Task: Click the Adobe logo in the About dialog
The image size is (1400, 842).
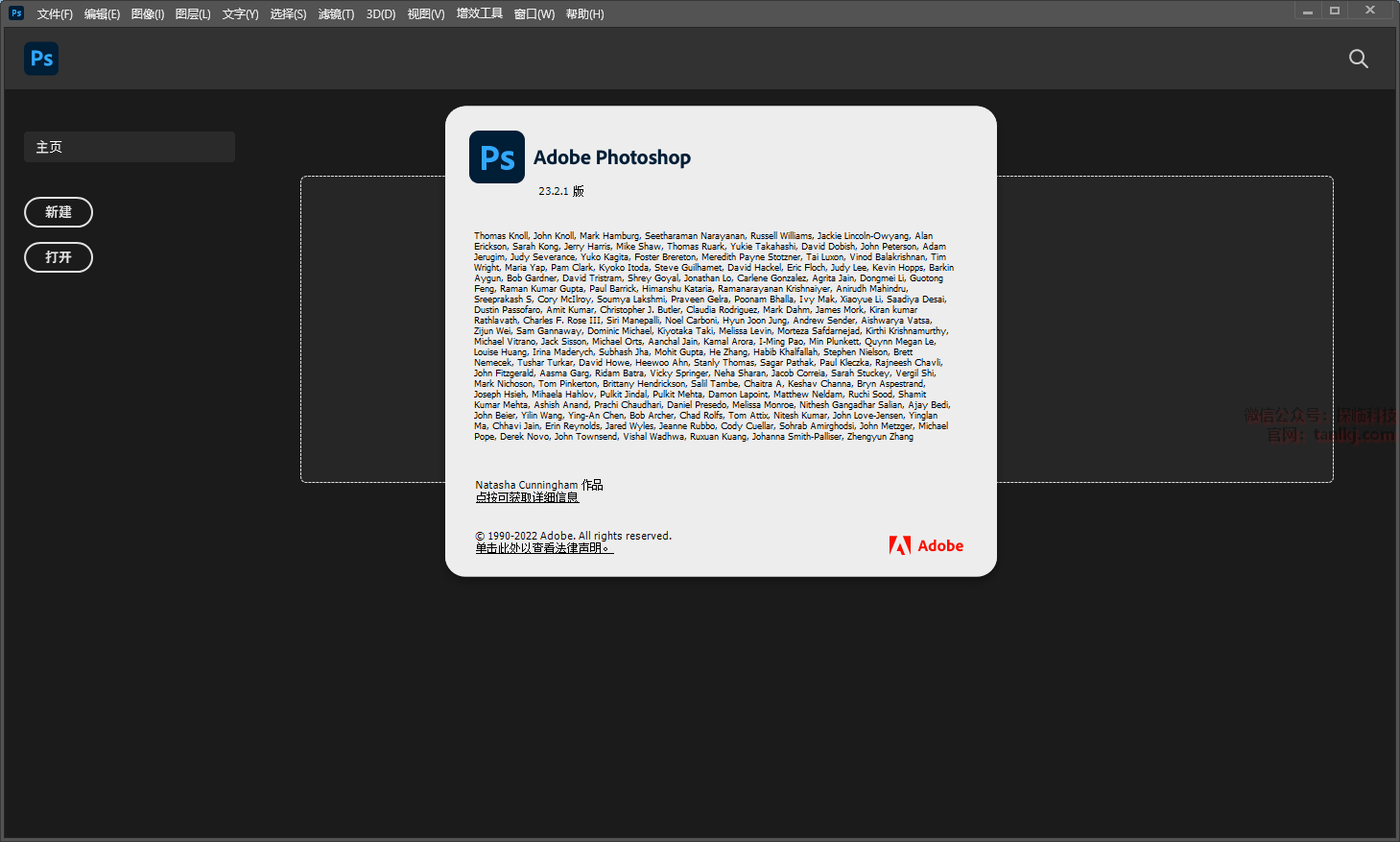Action: pyautogui.click(x=926, y=545)
